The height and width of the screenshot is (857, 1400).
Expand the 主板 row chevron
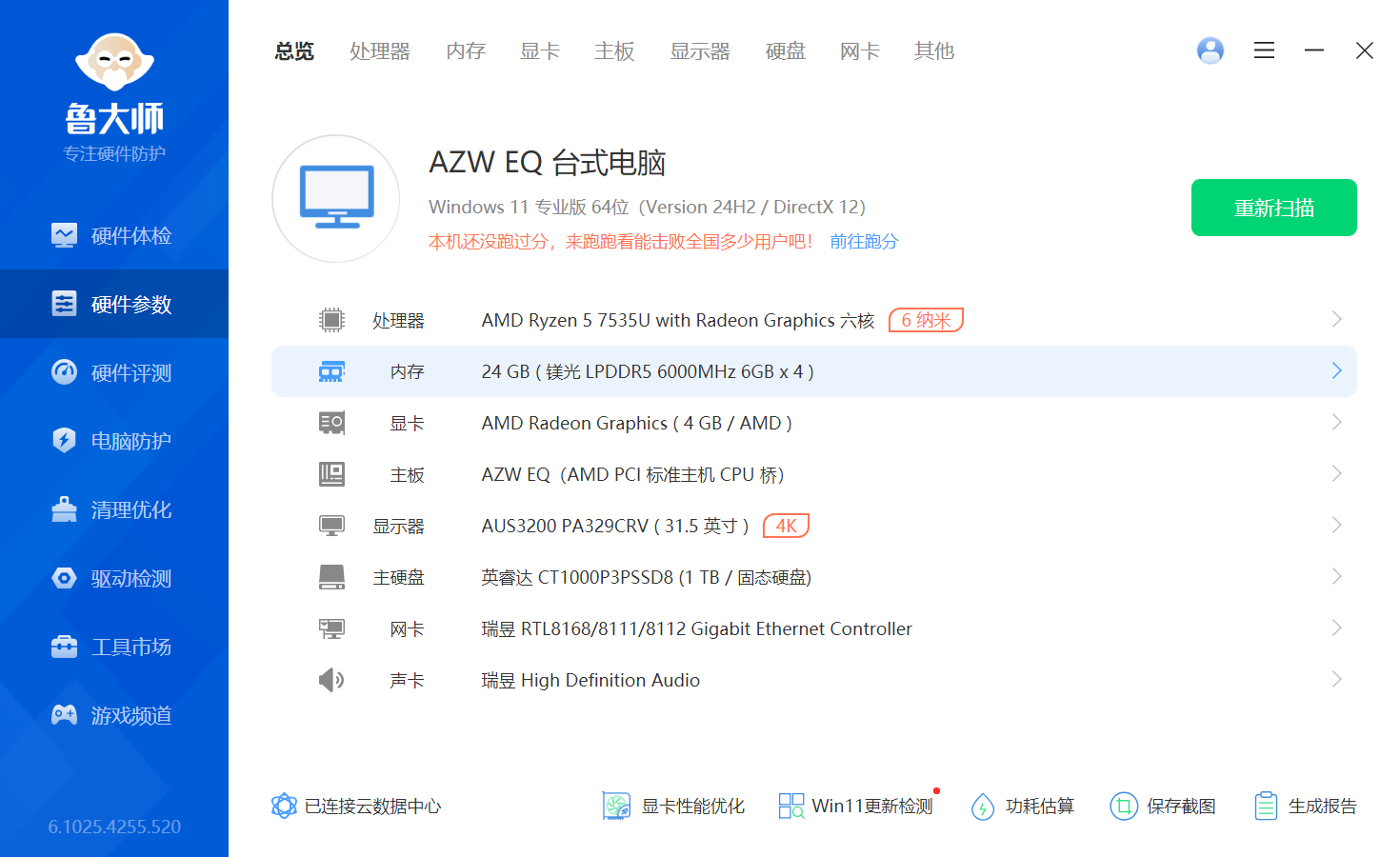point(1337,473)
